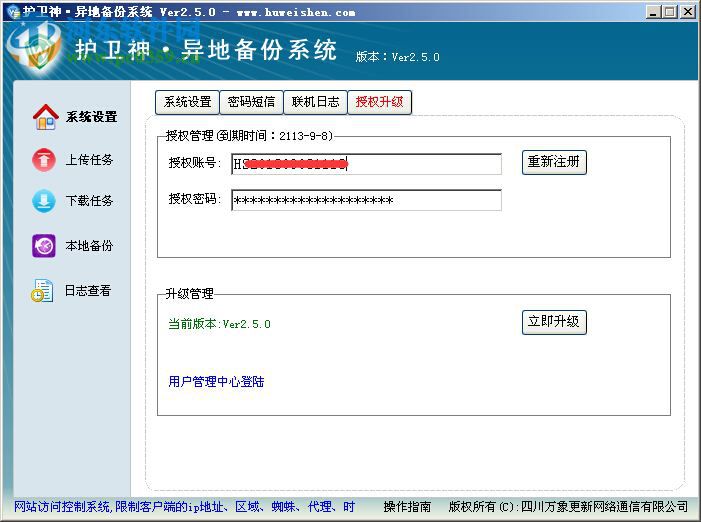Open the 操作指南 link in status bar

click(x=407, y=507)
